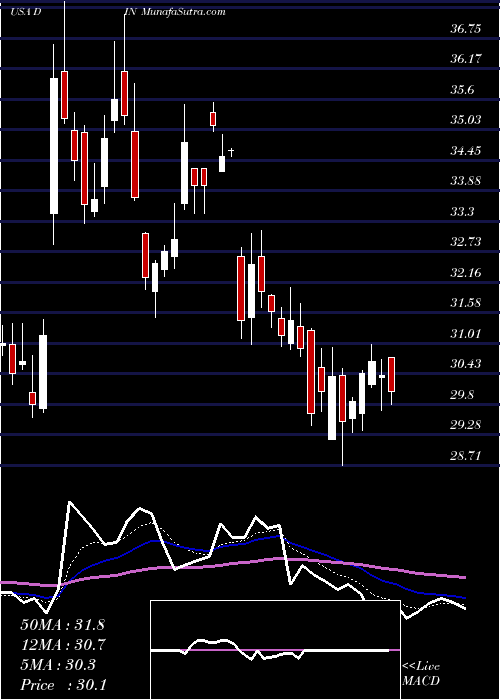The image size is (500, 700).
Task: Click the tallest white candlestick body
Action: (54, 146)
